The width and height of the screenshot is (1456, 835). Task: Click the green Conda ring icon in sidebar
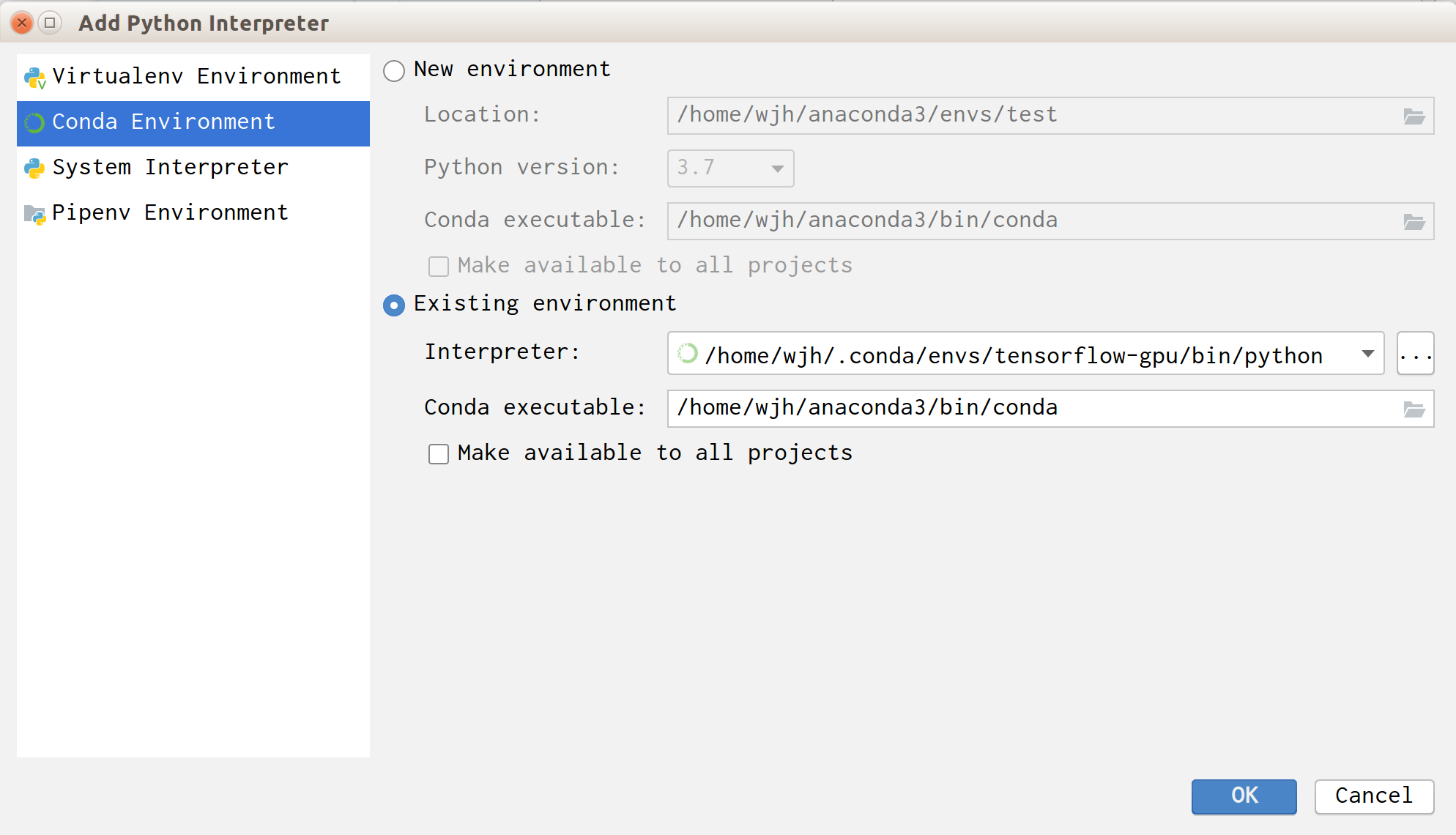click(34, 122)
